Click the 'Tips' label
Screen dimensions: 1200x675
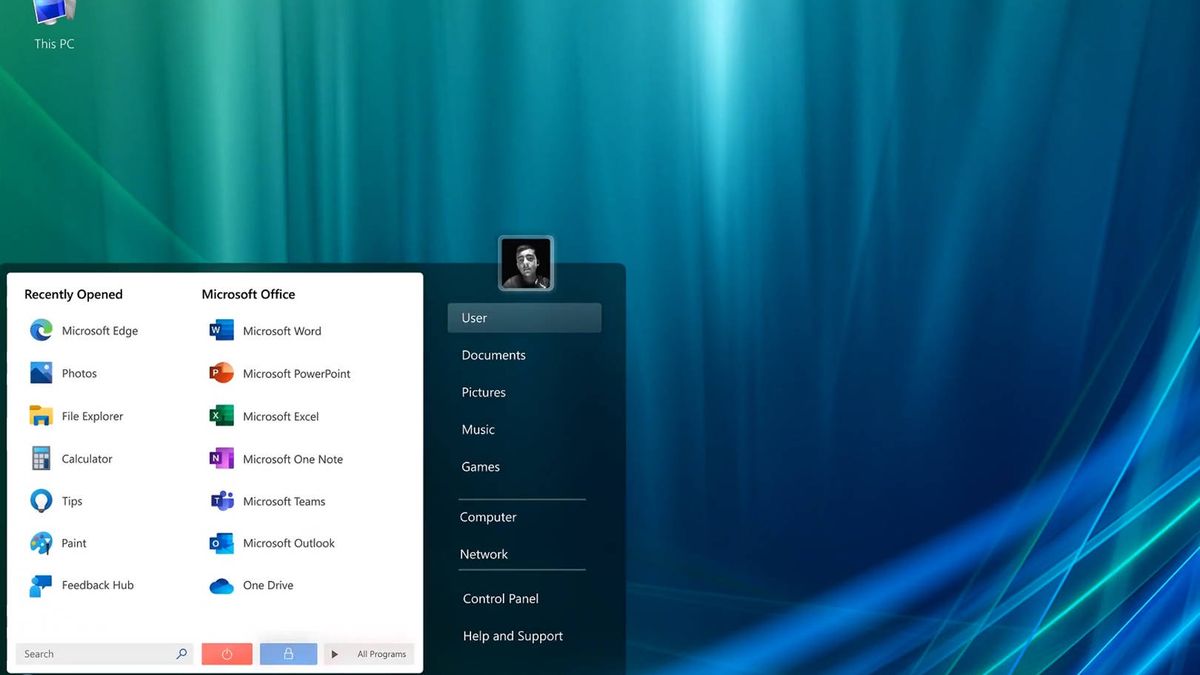pos(72,501)
